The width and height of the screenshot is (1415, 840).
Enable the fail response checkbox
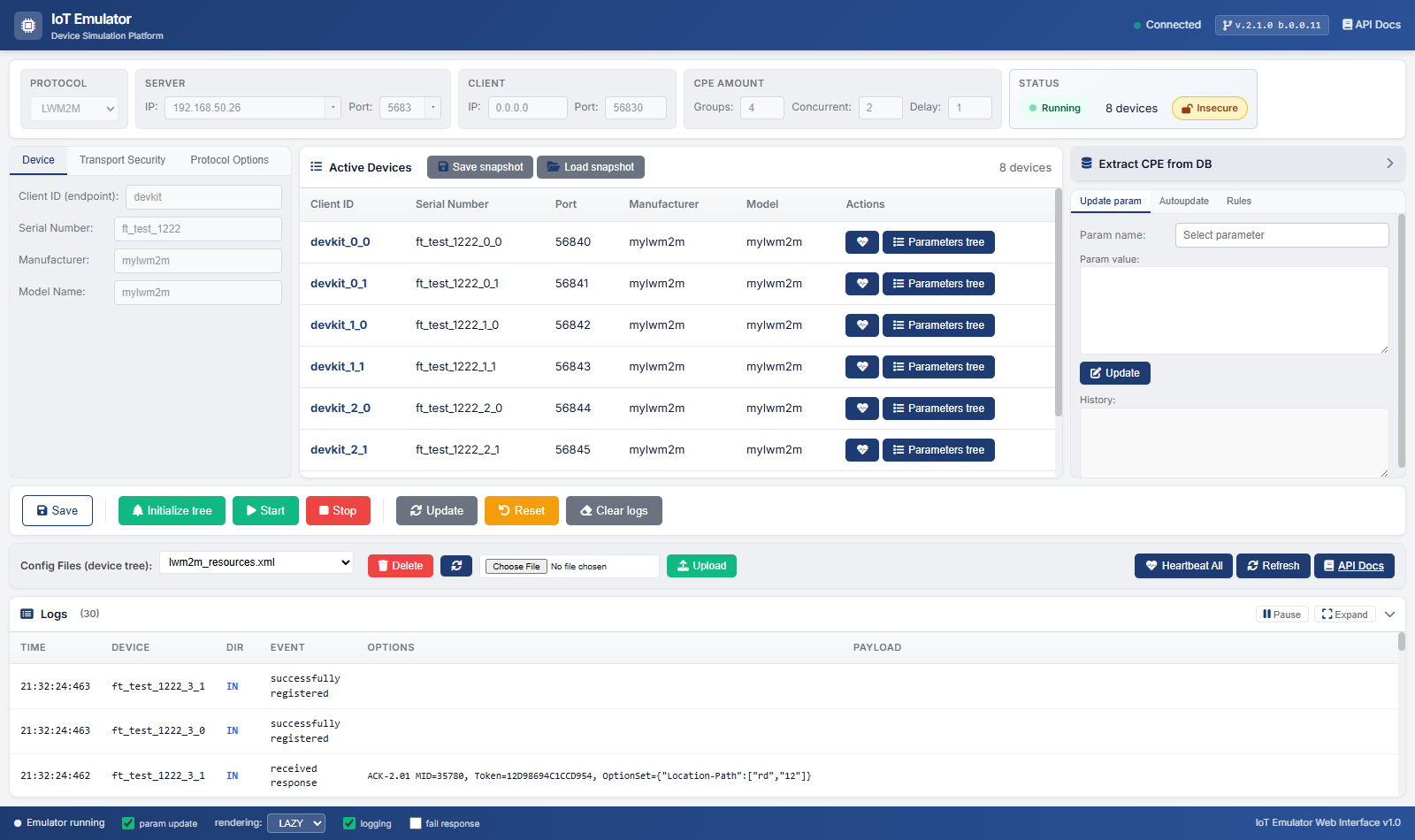pos(416,823)
